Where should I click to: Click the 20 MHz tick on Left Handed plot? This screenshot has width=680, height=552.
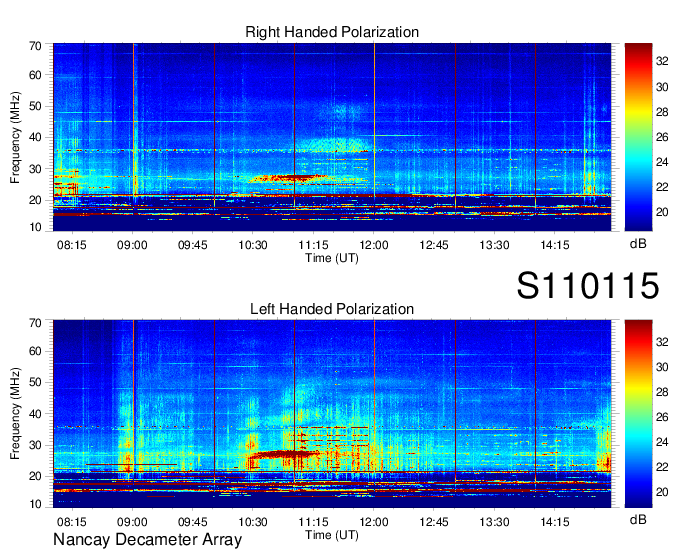(x=35, y=477)
